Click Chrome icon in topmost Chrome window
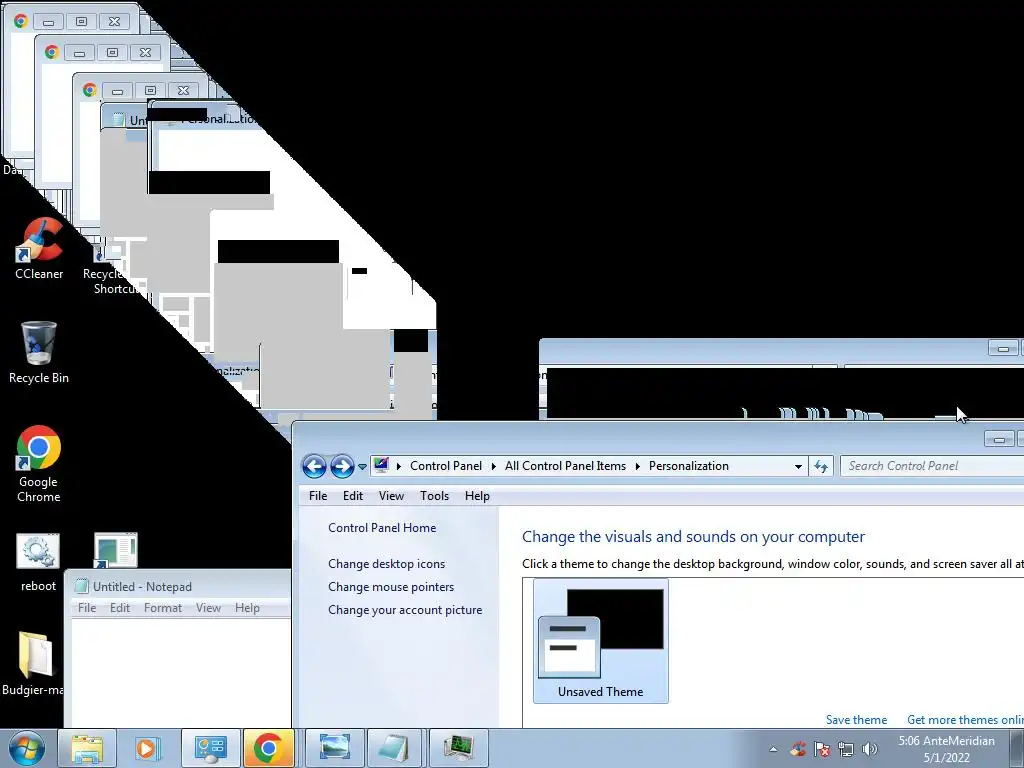The image size is (1024, 768). pos(20,21)
